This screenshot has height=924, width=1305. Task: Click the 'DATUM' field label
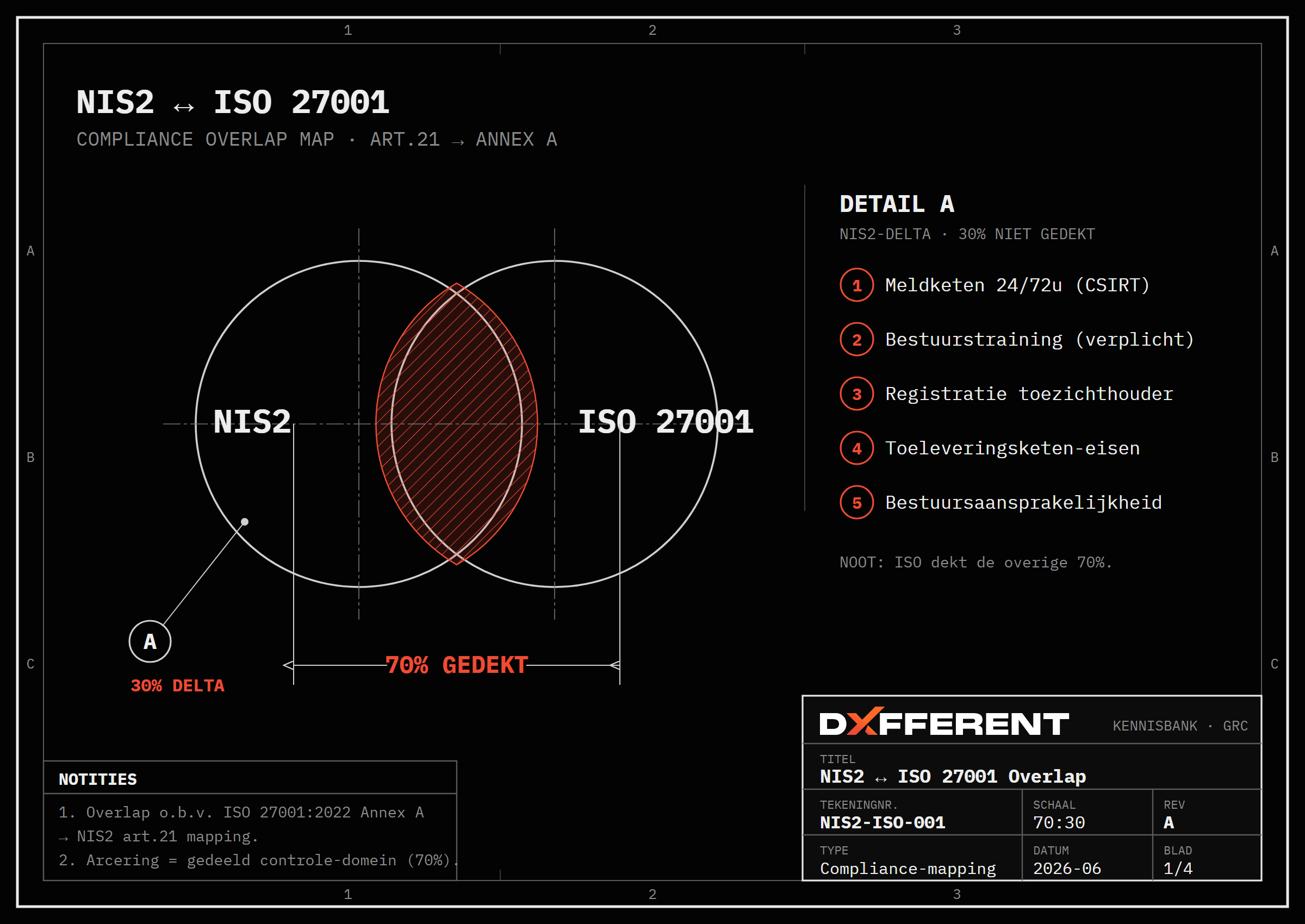click(1051, 851)
